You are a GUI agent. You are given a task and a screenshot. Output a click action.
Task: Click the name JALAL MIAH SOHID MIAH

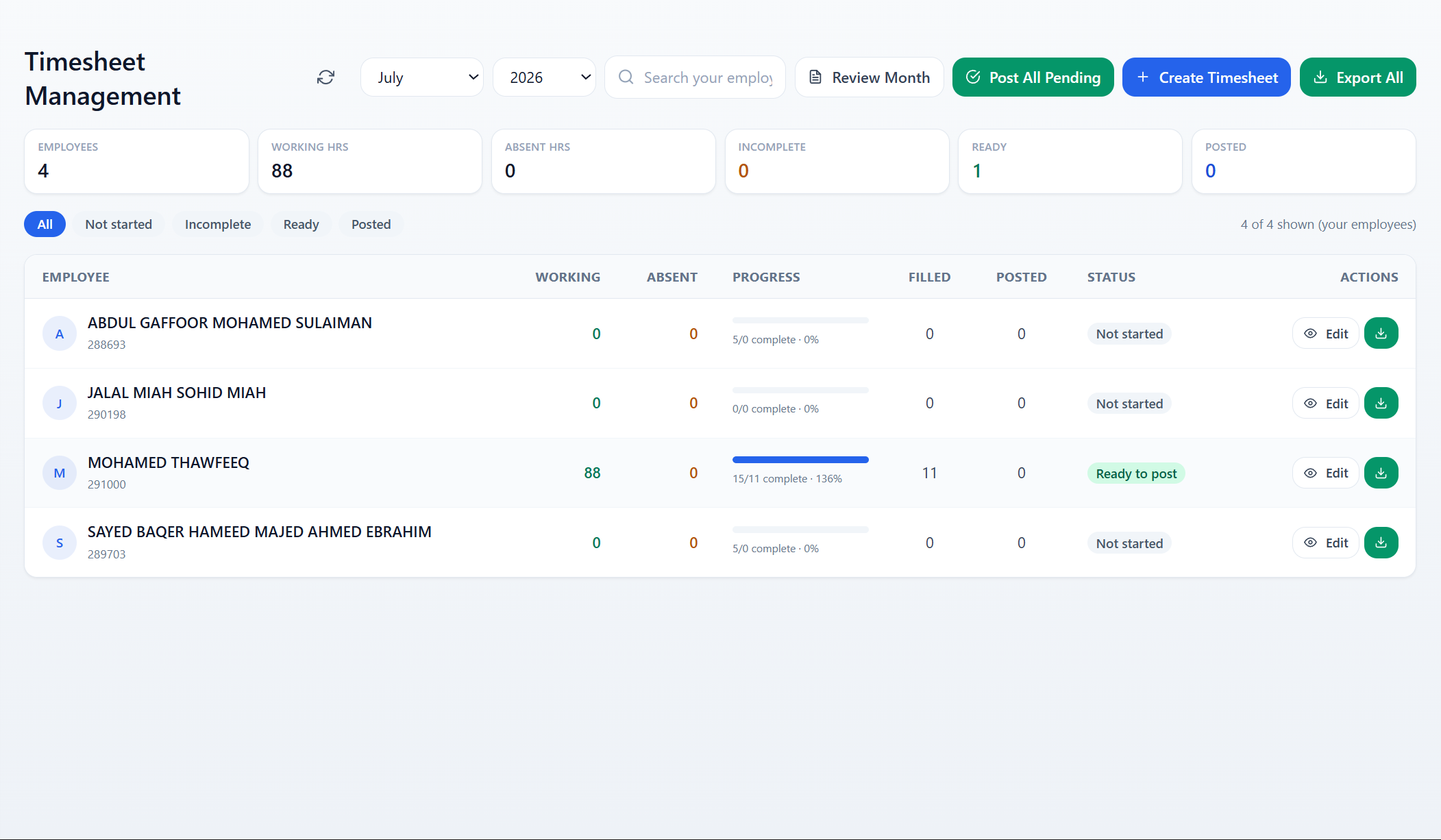coord(177,393)
